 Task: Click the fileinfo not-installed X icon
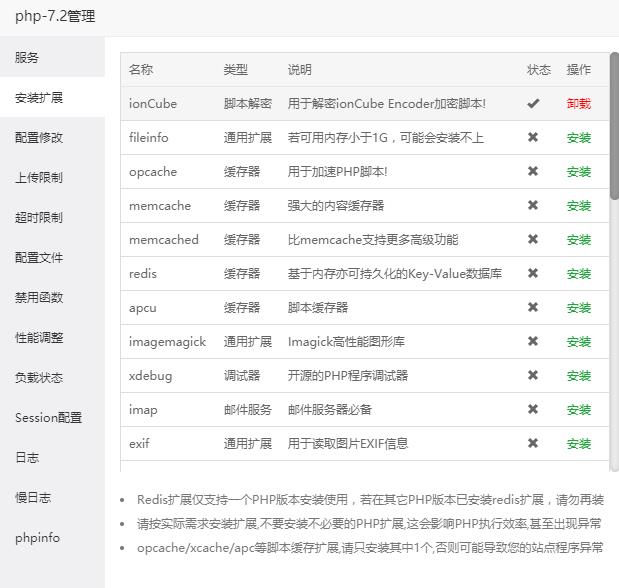533,137
